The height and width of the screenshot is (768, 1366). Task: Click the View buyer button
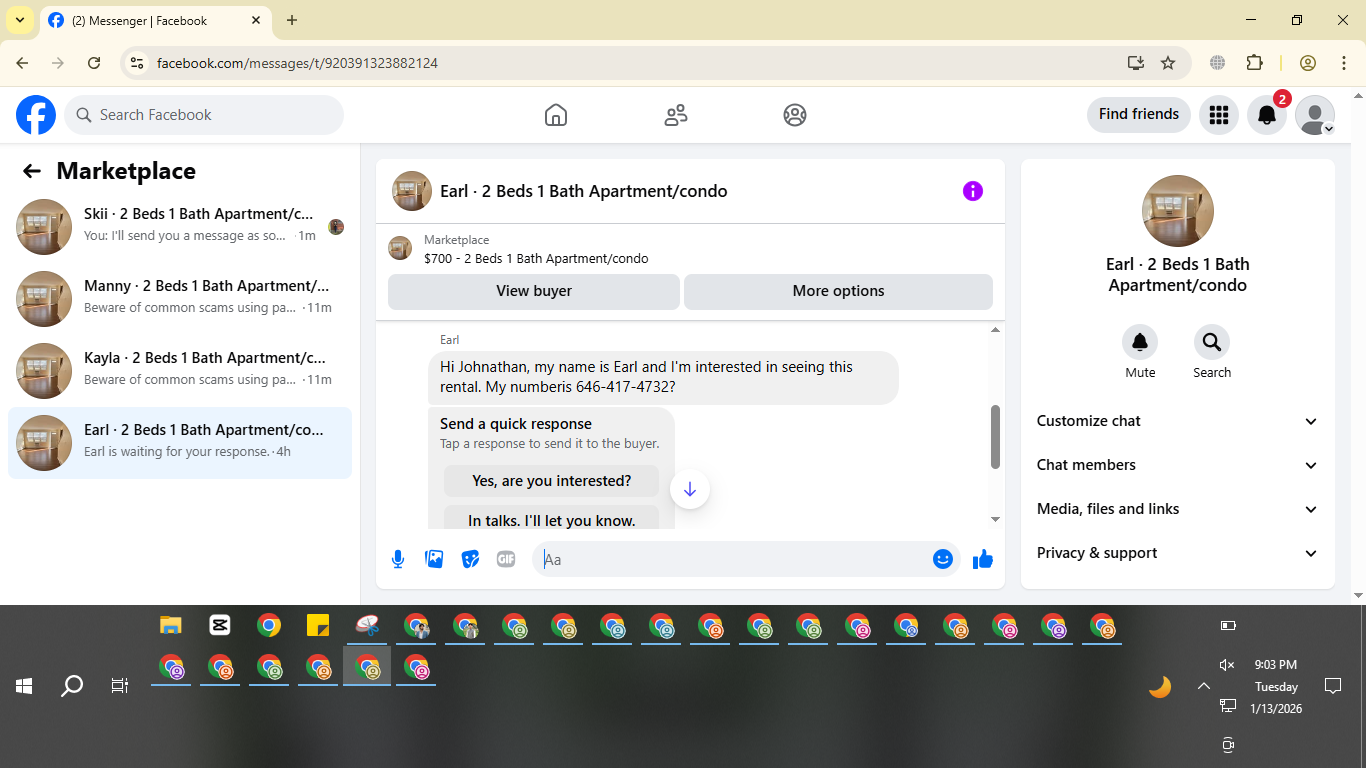[x=534, y=291]
